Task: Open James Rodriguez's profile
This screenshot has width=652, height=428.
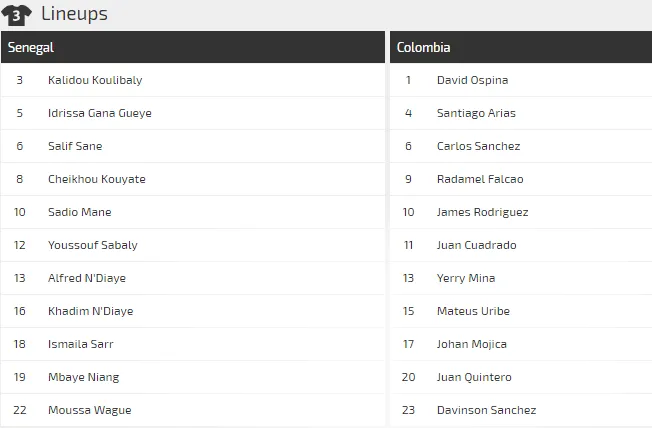Action: pyautogui.click(x=482, y=212)
